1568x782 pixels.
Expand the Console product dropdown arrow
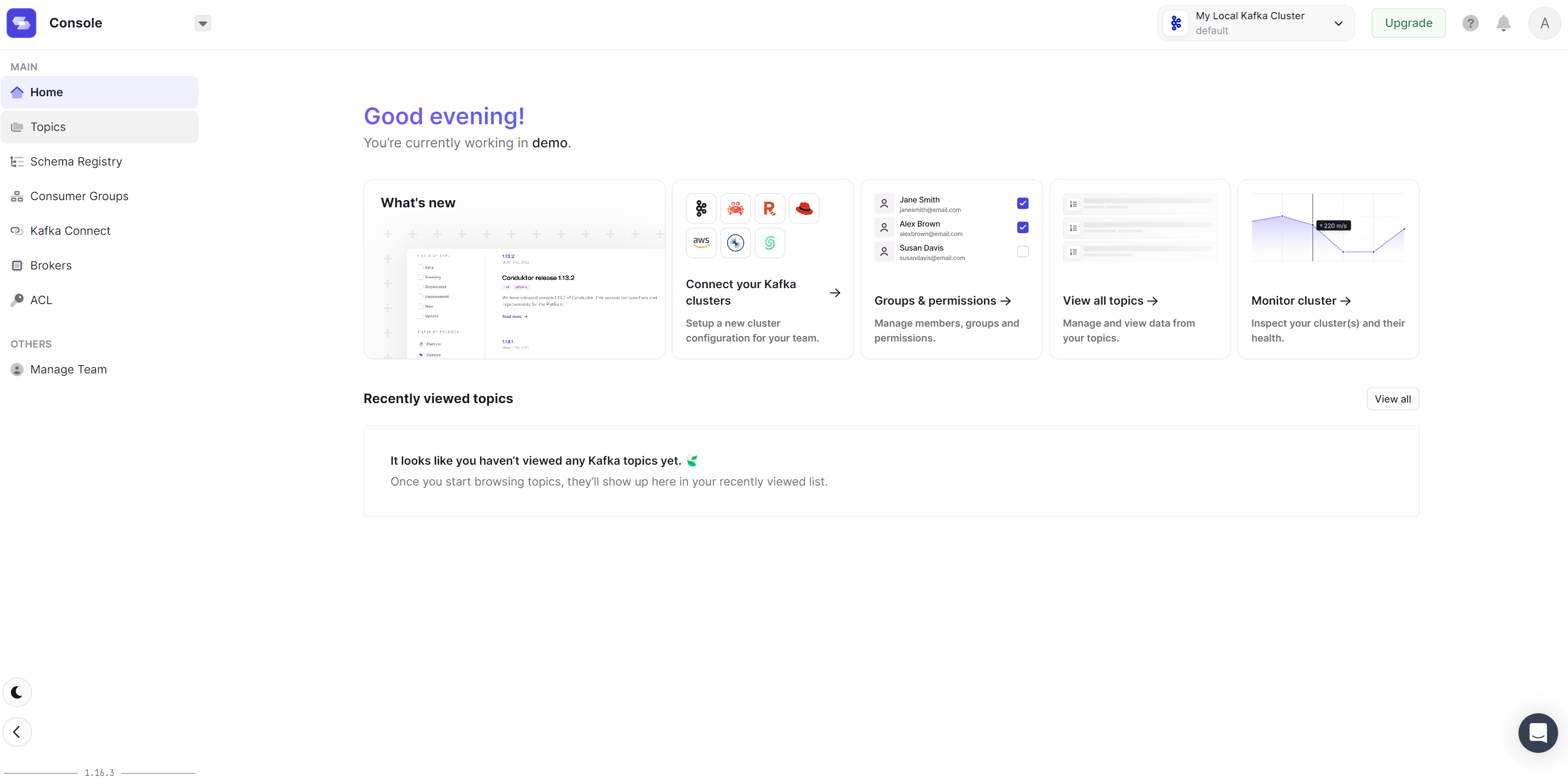click(203, 23)
